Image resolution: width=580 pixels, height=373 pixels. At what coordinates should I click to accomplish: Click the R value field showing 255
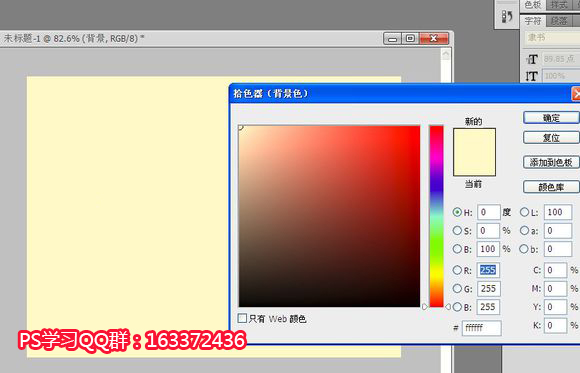point(488,270)
